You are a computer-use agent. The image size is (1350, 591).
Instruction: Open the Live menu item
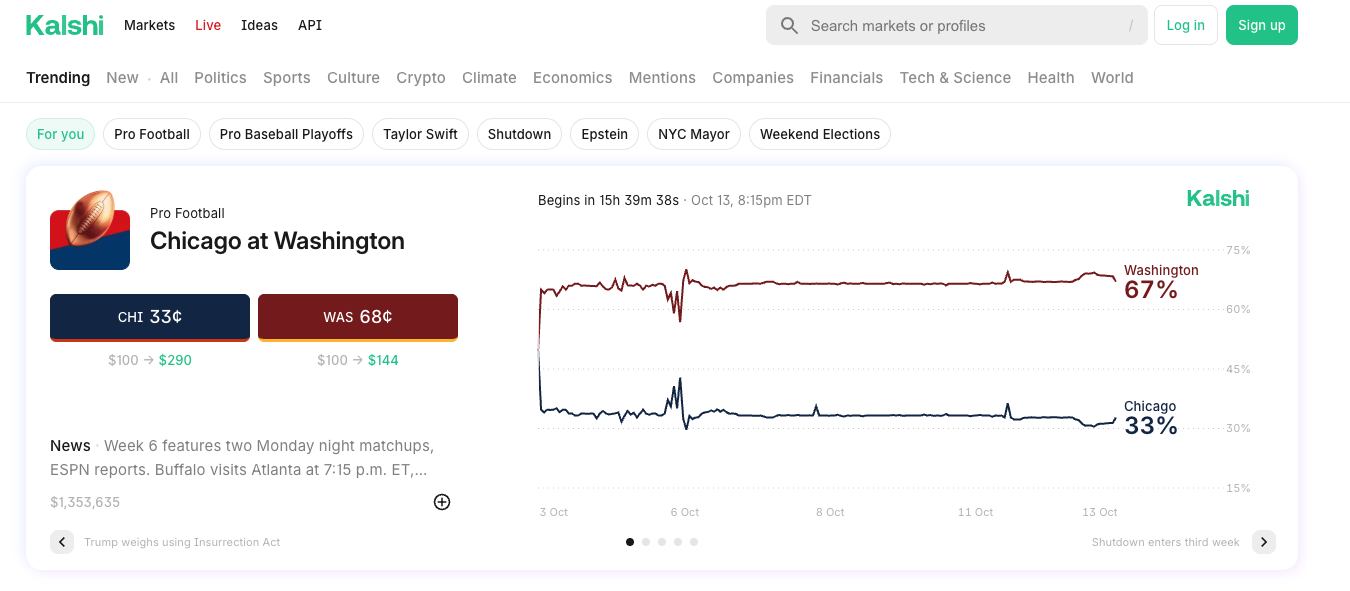coord(208,25)
